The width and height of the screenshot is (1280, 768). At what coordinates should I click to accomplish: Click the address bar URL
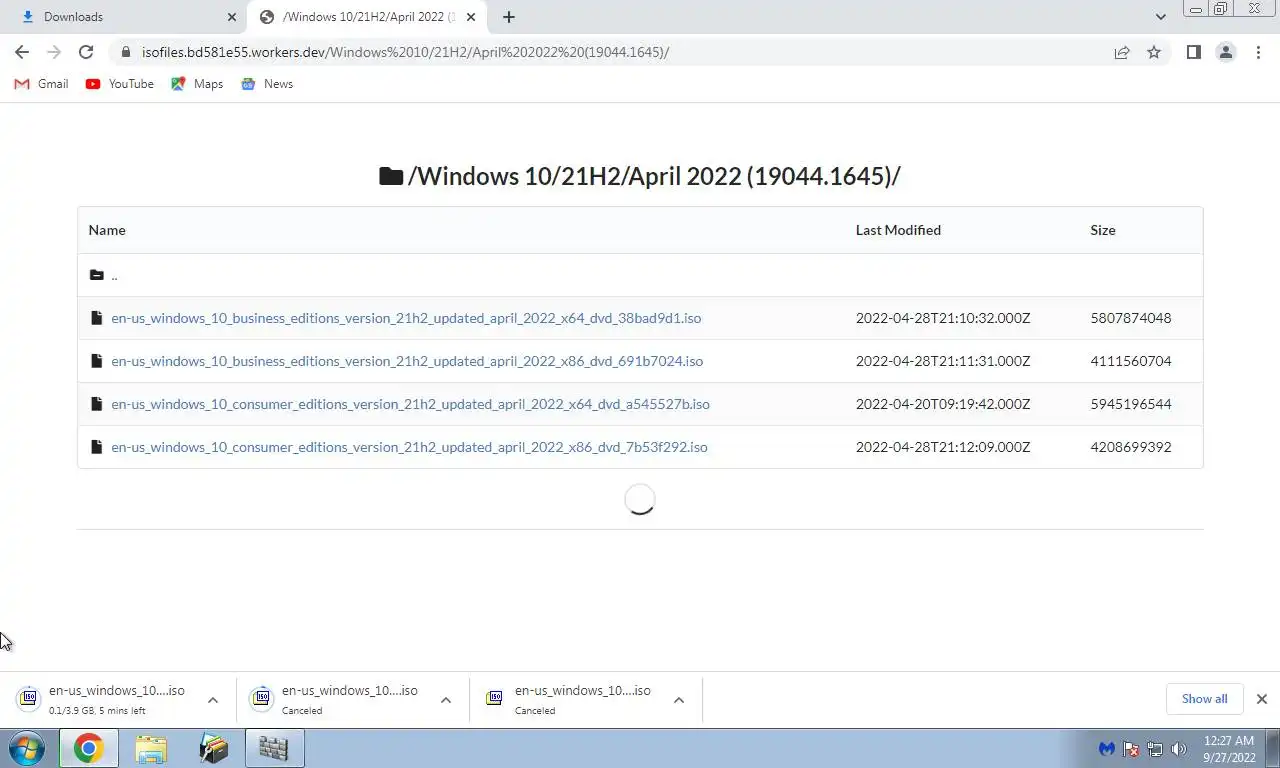point(405,52)
